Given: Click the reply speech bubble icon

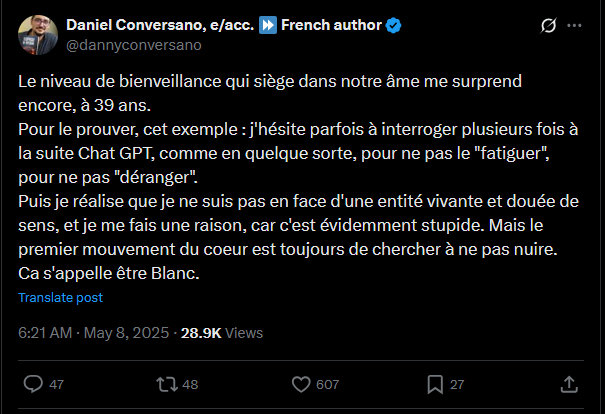Looking at the screenshot, I should click(33, 384).
